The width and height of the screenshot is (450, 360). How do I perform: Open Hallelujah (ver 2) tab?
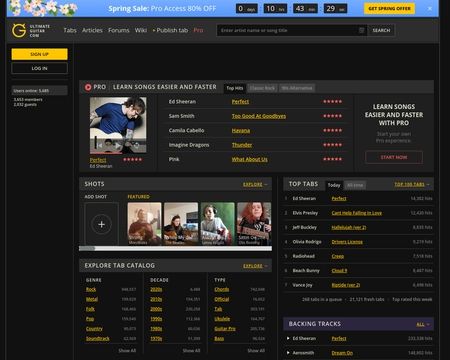(x=349, y=227)
